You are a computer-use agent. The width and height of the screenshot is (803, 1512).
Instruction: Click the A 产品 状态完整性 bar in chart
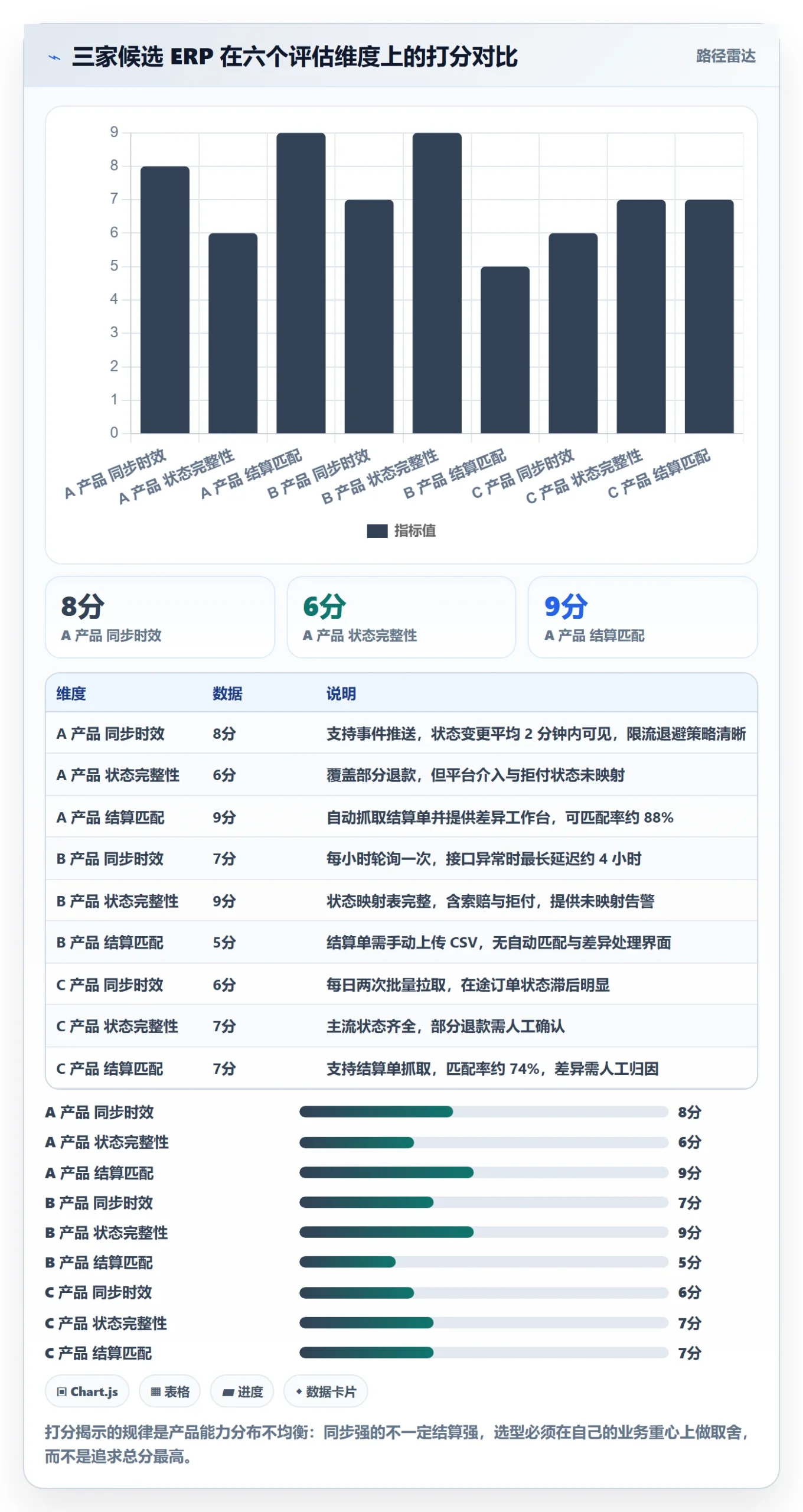[x=233, y=333]
